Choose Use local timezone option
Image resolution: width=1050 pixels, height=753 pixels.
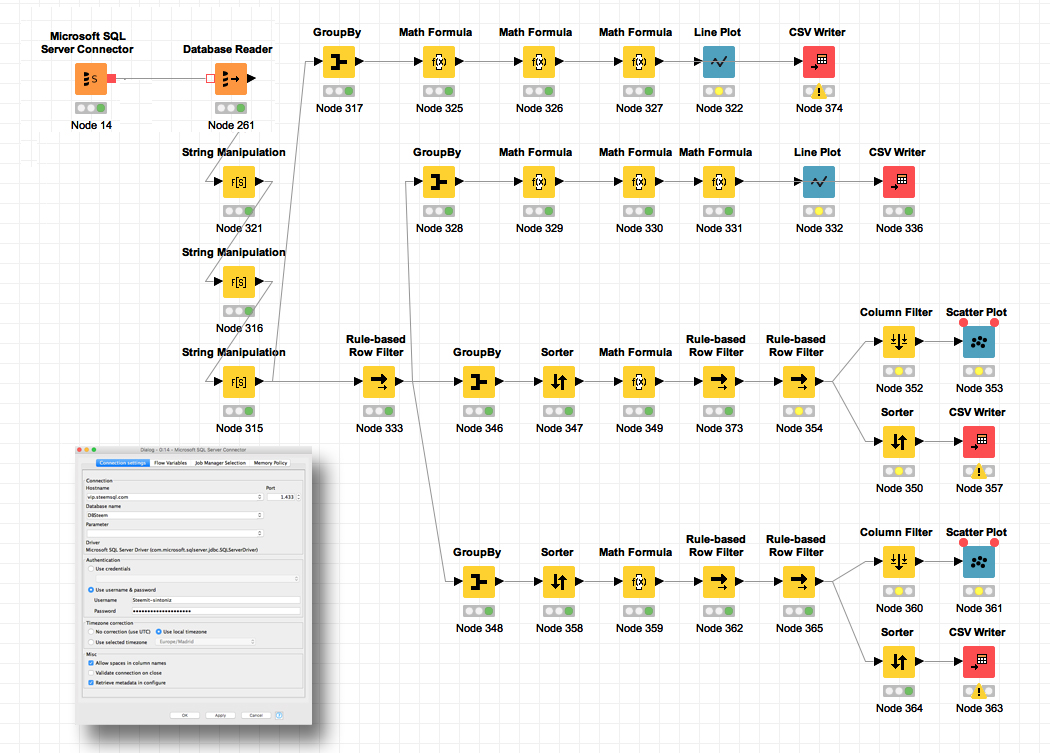pos(159,632)
